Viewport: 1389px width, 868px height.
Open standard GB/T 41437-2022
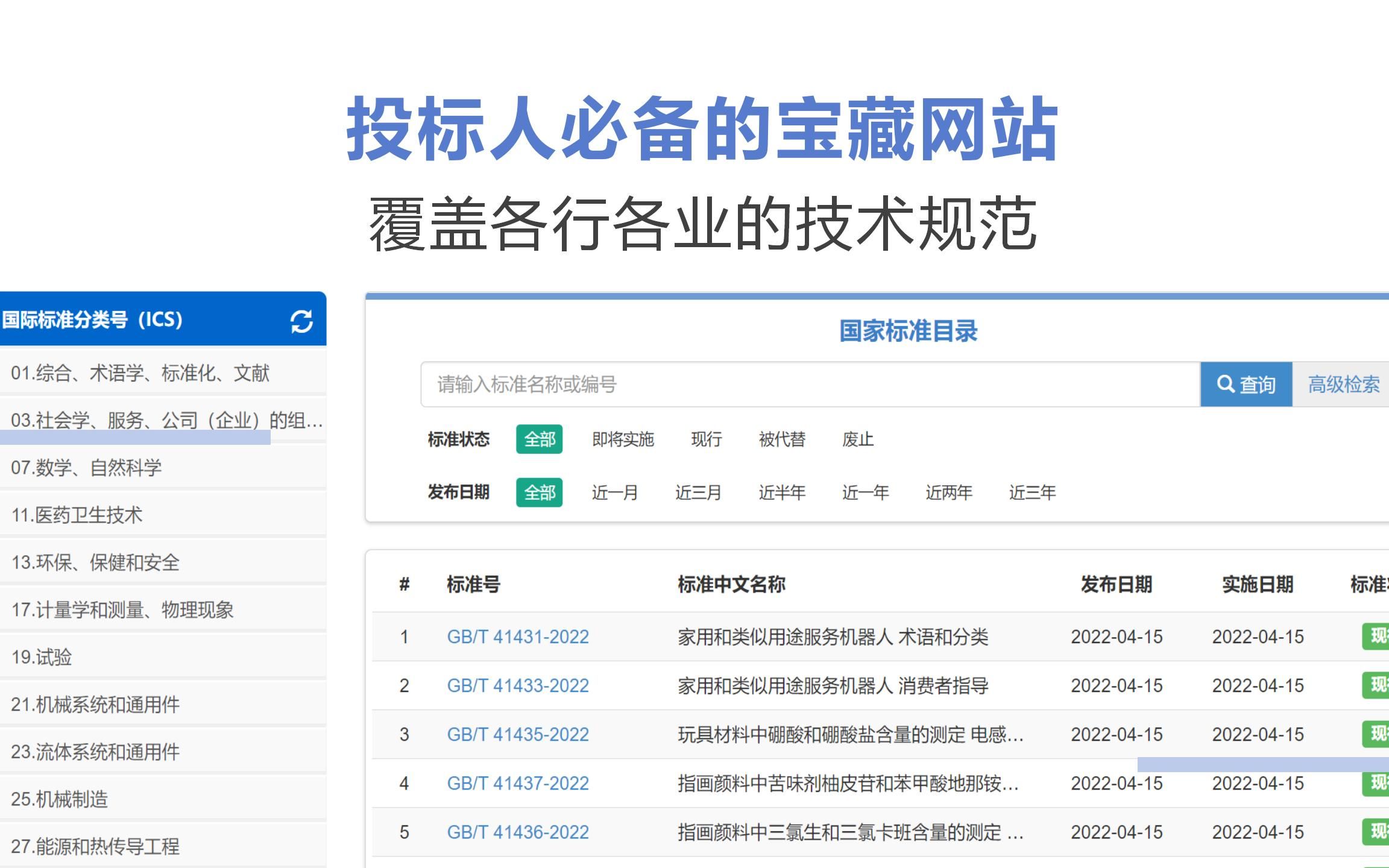point(518,783)
